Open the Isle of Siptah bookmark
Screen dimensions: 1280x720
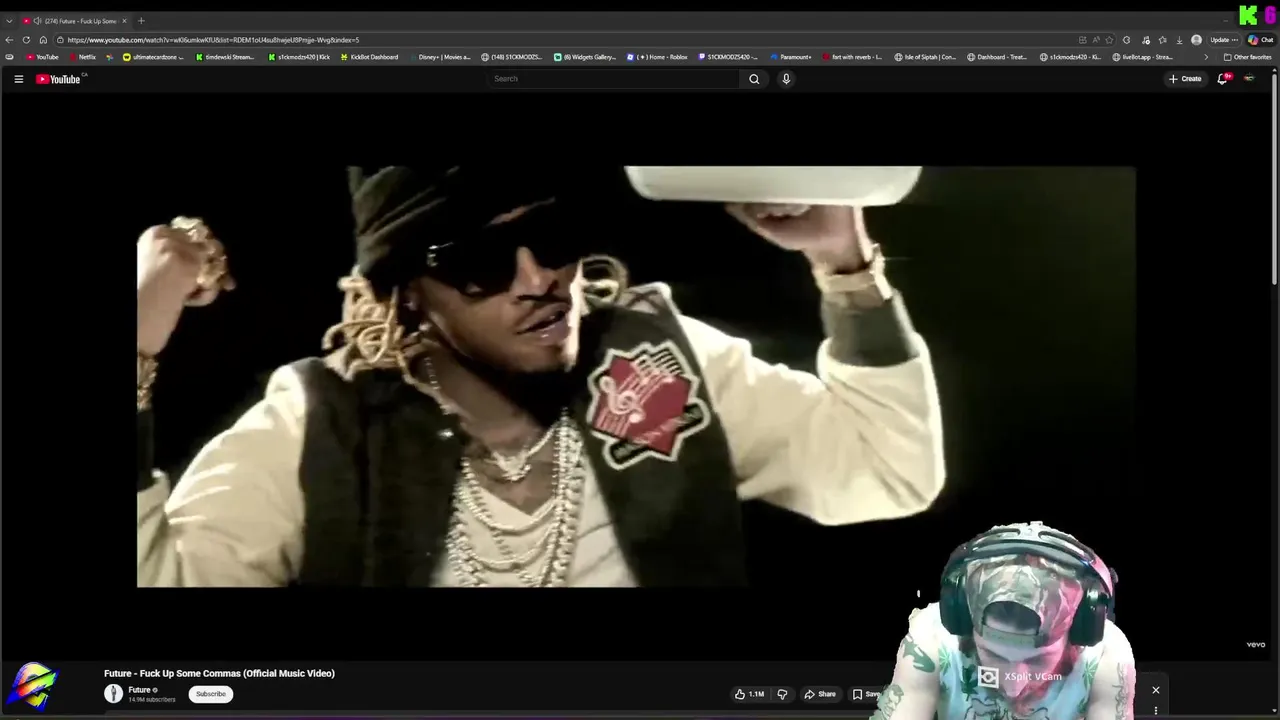[x=925, y=57]
